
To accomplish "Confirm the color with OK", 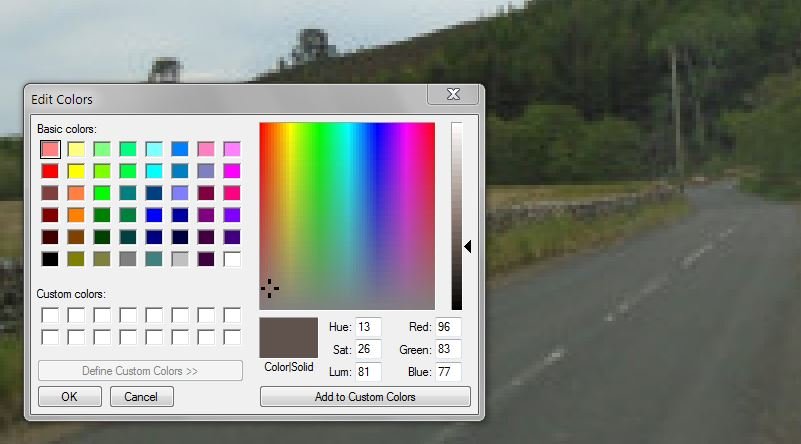I will 70,397.
